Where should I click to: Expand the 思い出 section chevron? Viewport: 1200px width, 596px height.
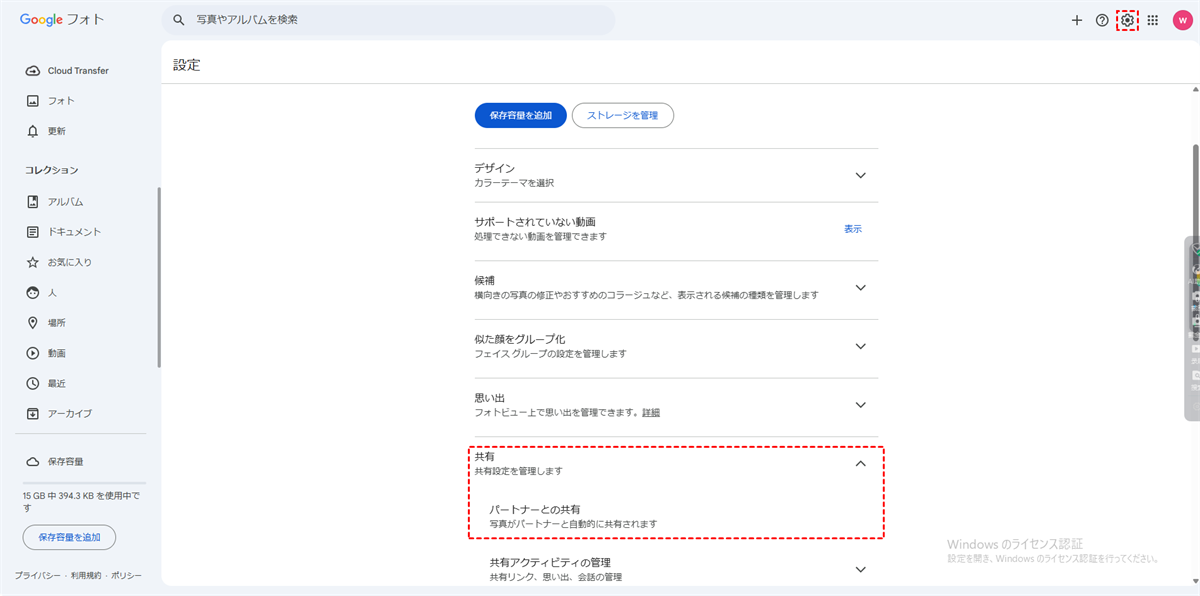click(x=861, y=405)
